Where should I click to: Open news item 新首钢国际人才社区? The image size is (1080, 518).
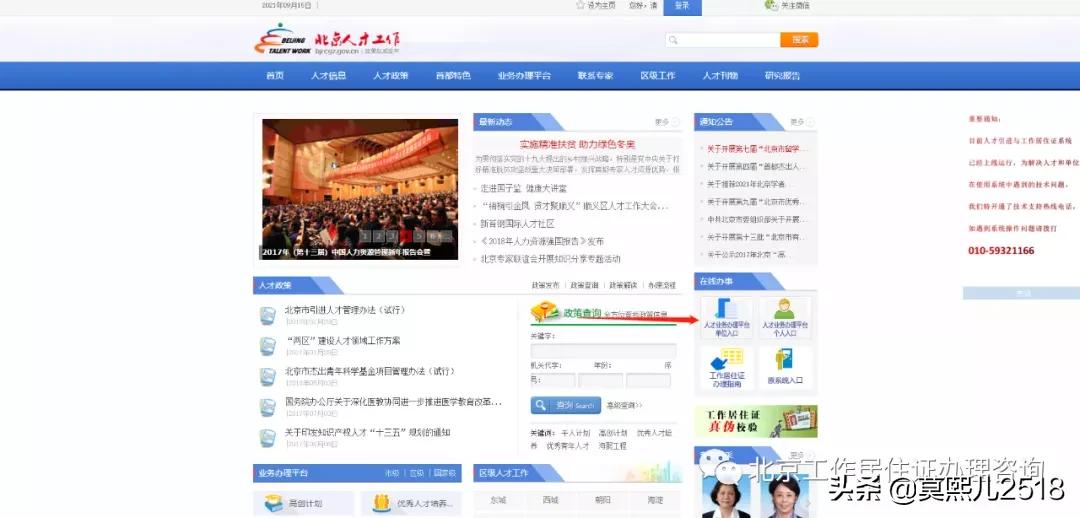[x=517, y=224]
